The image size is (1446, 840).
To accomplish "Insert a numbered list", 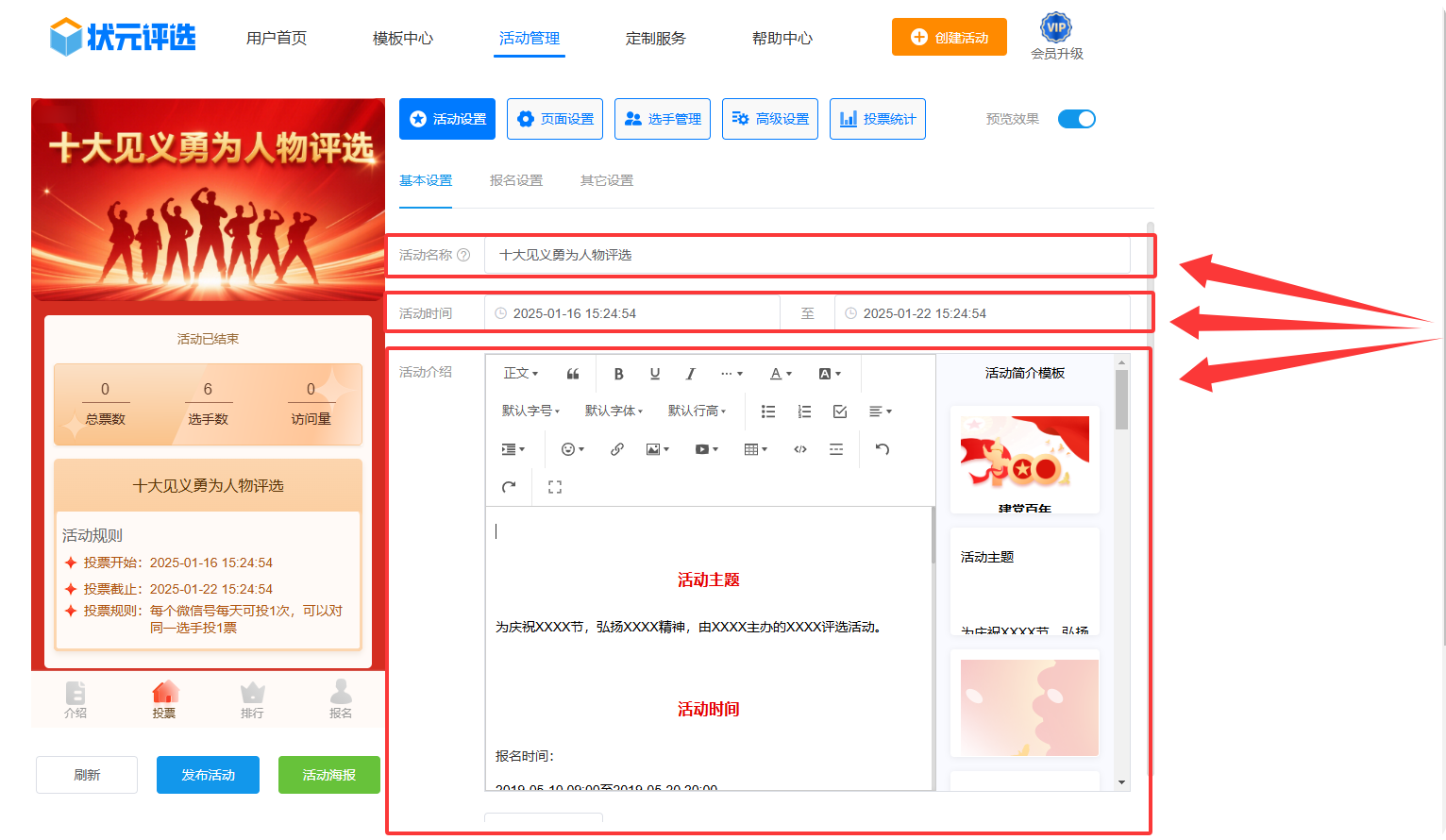I will [x=804, y=412].
